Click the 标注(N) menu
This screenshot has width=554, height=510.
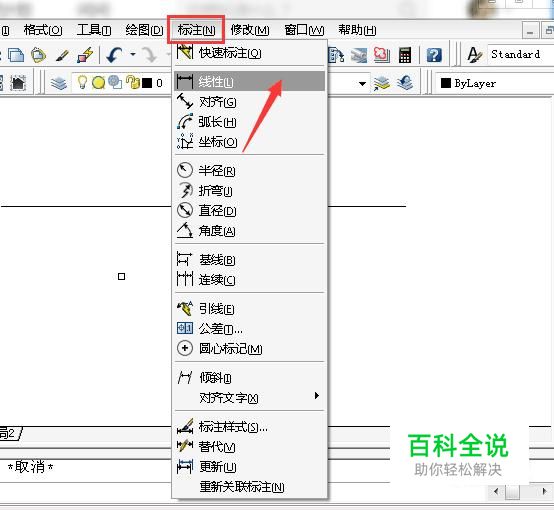coord(196,30)
